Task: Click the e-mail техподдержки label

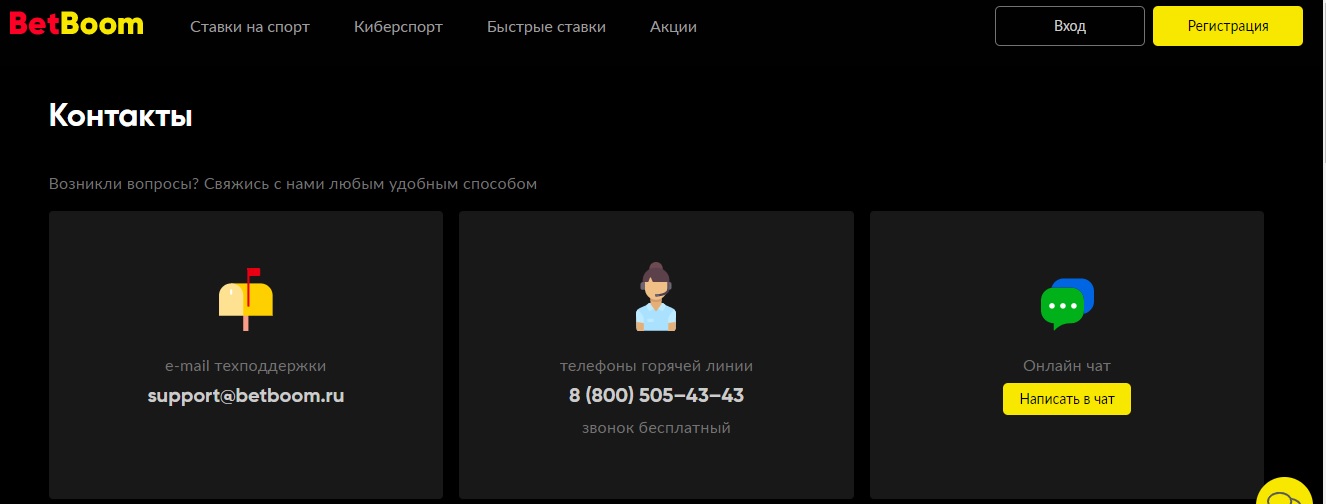Action: pos(246,366)
